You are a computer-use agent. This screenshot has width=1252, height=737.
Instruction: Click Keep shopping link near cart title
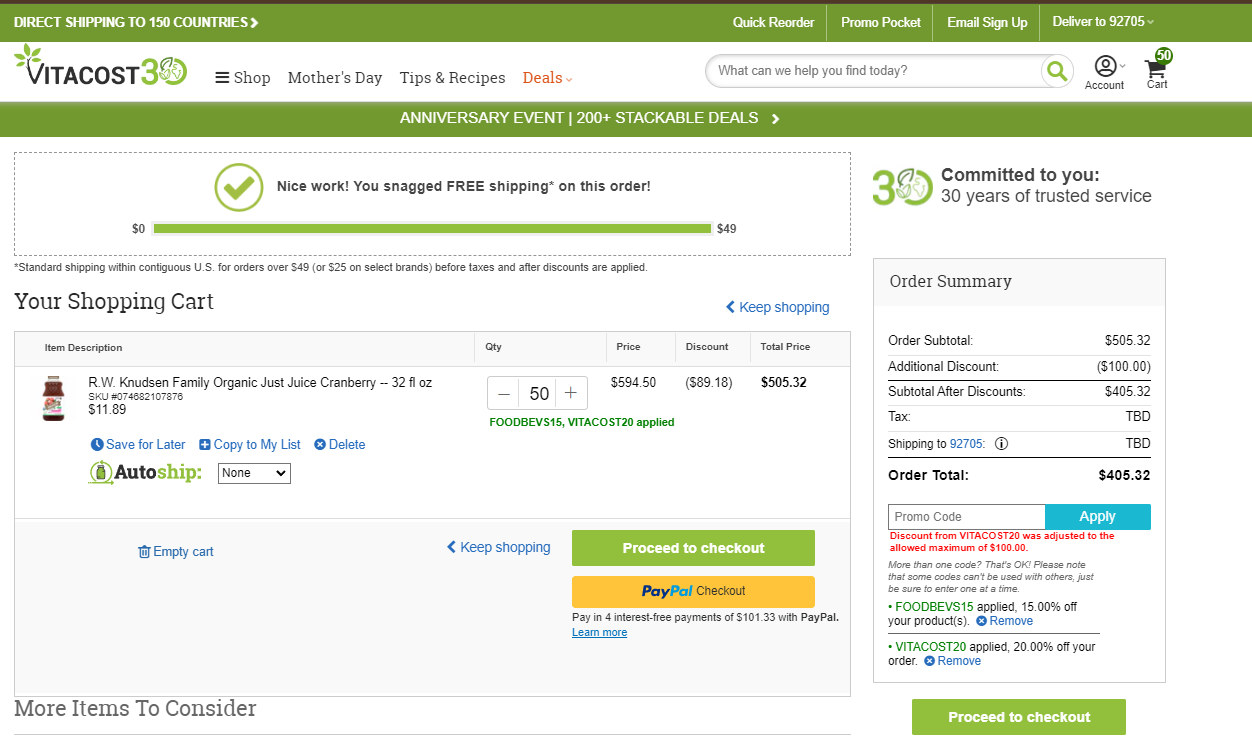click(x=778, y=307)
